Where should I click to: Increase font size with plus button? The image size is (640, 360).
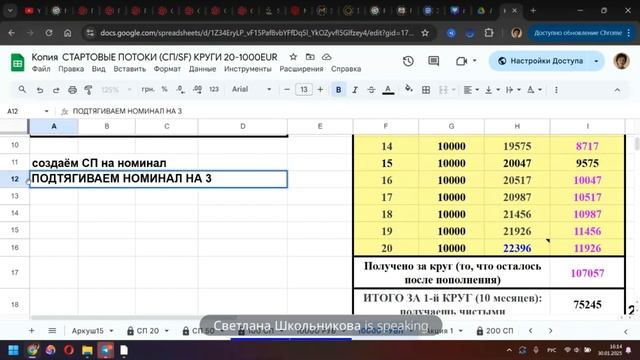[320, 89]
